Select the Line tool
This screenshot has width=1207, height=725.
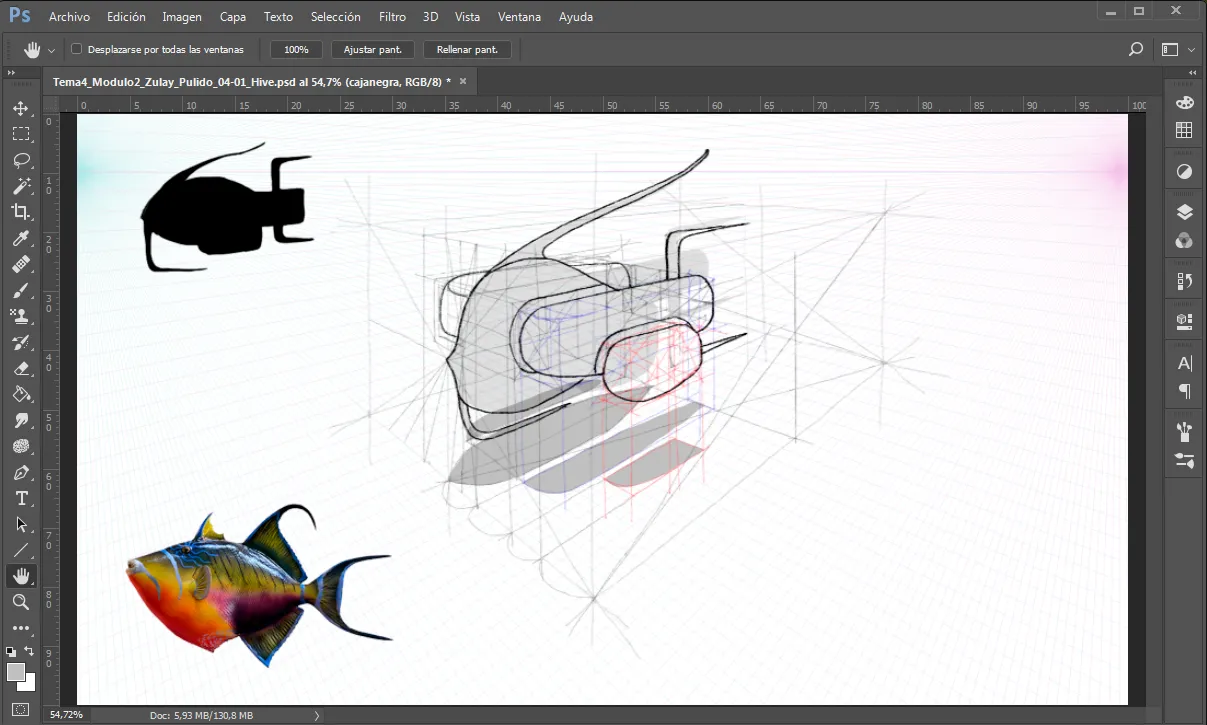click(x=21, y=550)
